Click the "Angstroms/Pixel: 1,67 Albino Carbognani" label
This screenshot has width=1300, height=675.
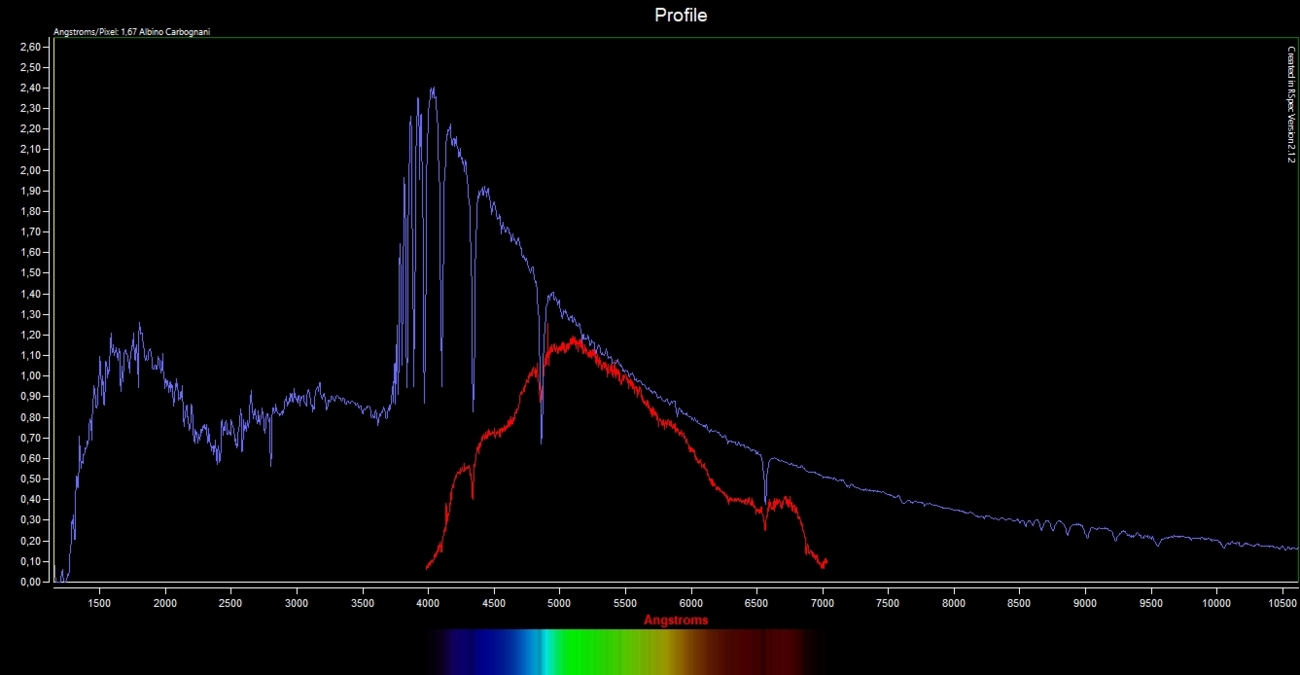pos(131,32)
